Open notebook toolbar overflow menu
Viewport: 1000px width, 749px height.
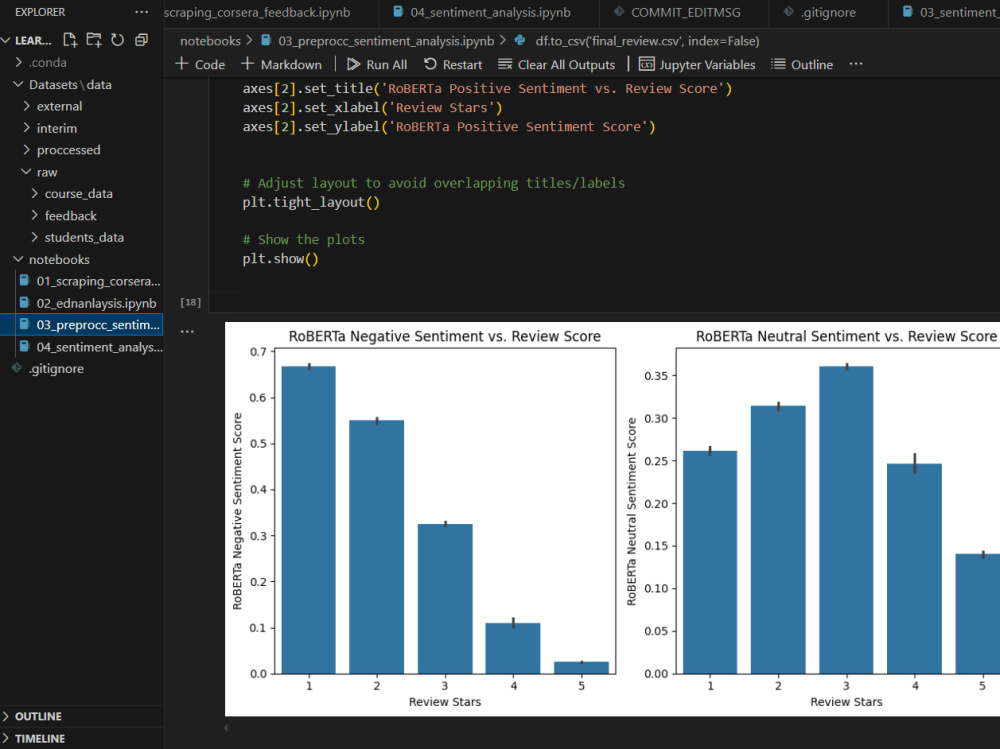[856, 64]
